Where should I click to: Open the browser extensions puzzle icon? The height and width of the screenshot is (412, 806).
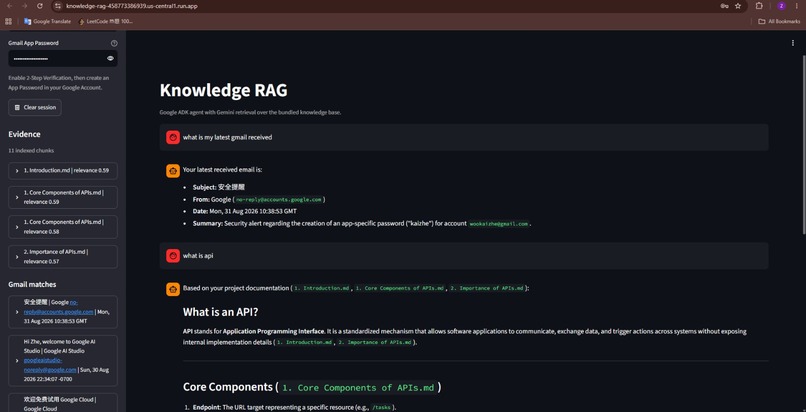759,6
